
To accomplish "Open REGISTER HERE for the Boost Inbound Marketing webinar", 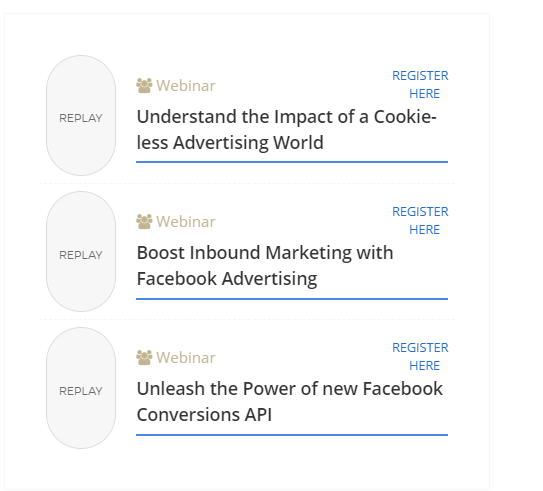I will click(x=420, y=221).
